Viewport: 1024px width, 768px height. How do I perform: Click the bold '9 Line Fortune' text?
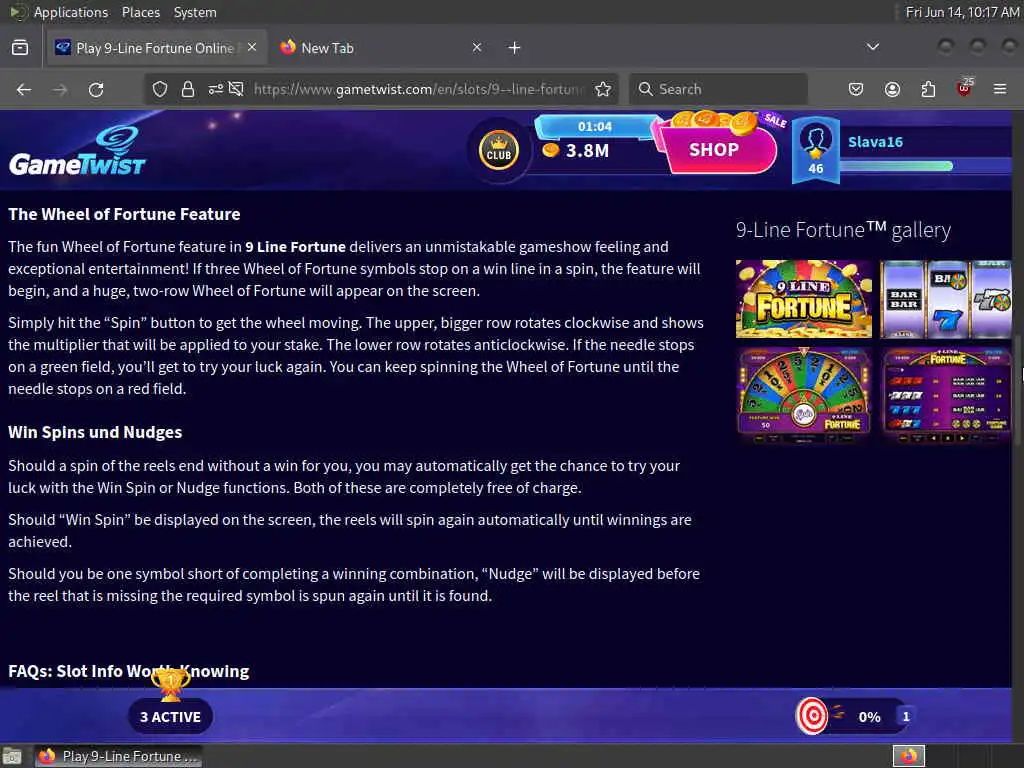pyautogui.click(x=295, y=247)
